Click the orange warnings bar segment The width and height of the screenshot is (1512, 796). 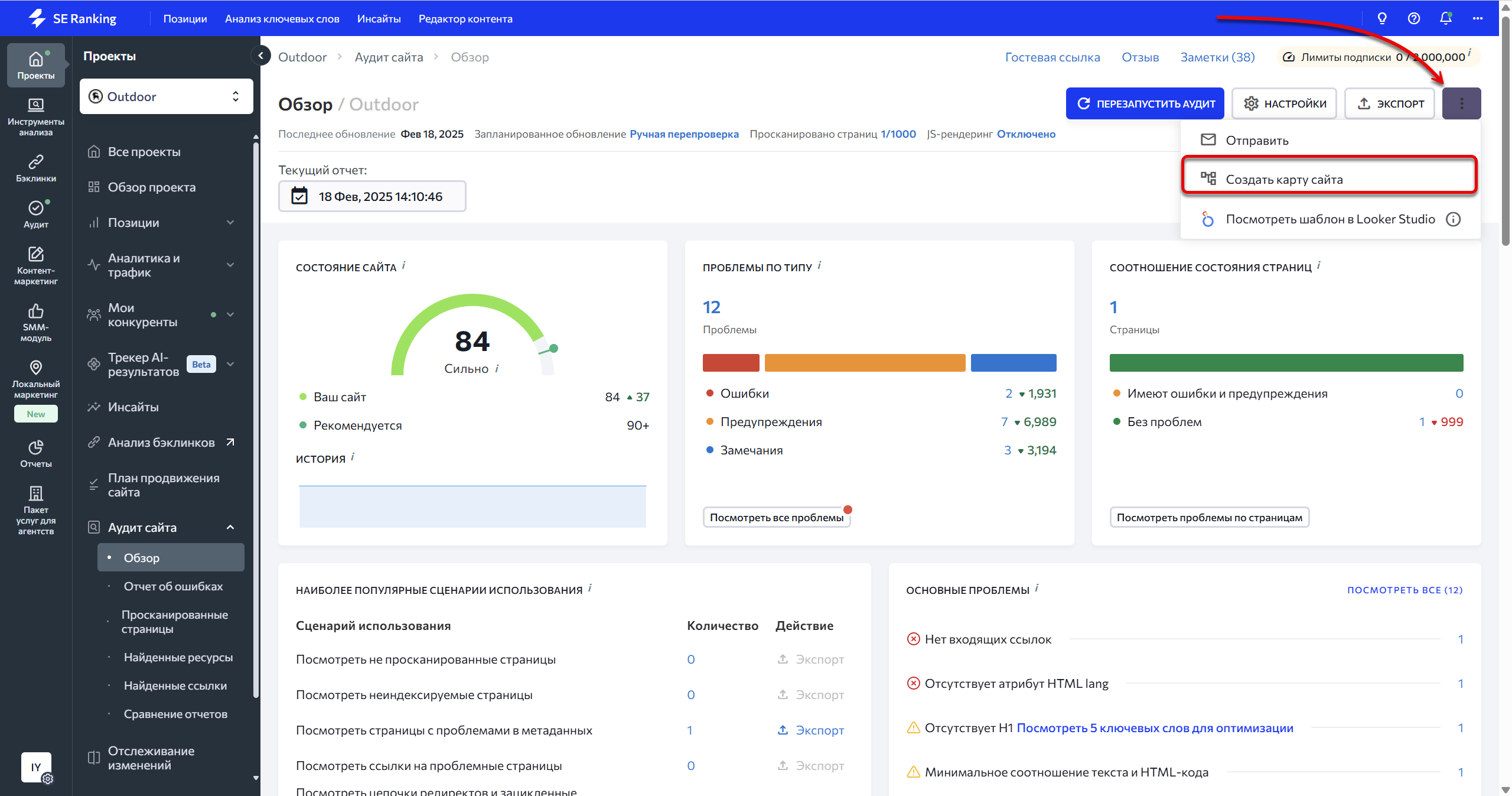click(x=865, y=363)
